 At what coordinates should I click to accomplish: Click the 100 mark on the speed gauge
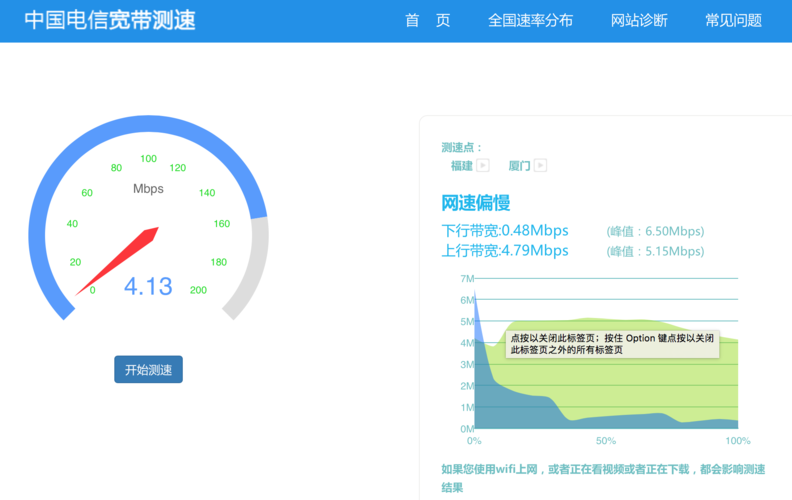click(x=148, y=159)
